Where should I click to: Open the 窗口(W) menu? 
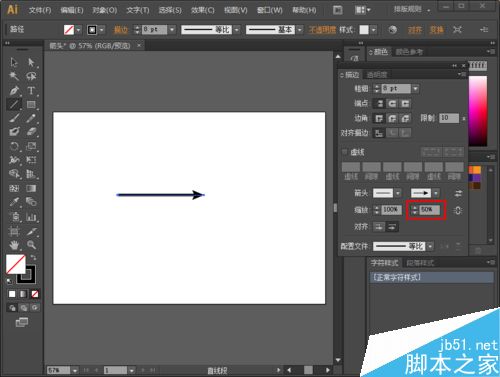pyautogui.click(x=270, y=10)
